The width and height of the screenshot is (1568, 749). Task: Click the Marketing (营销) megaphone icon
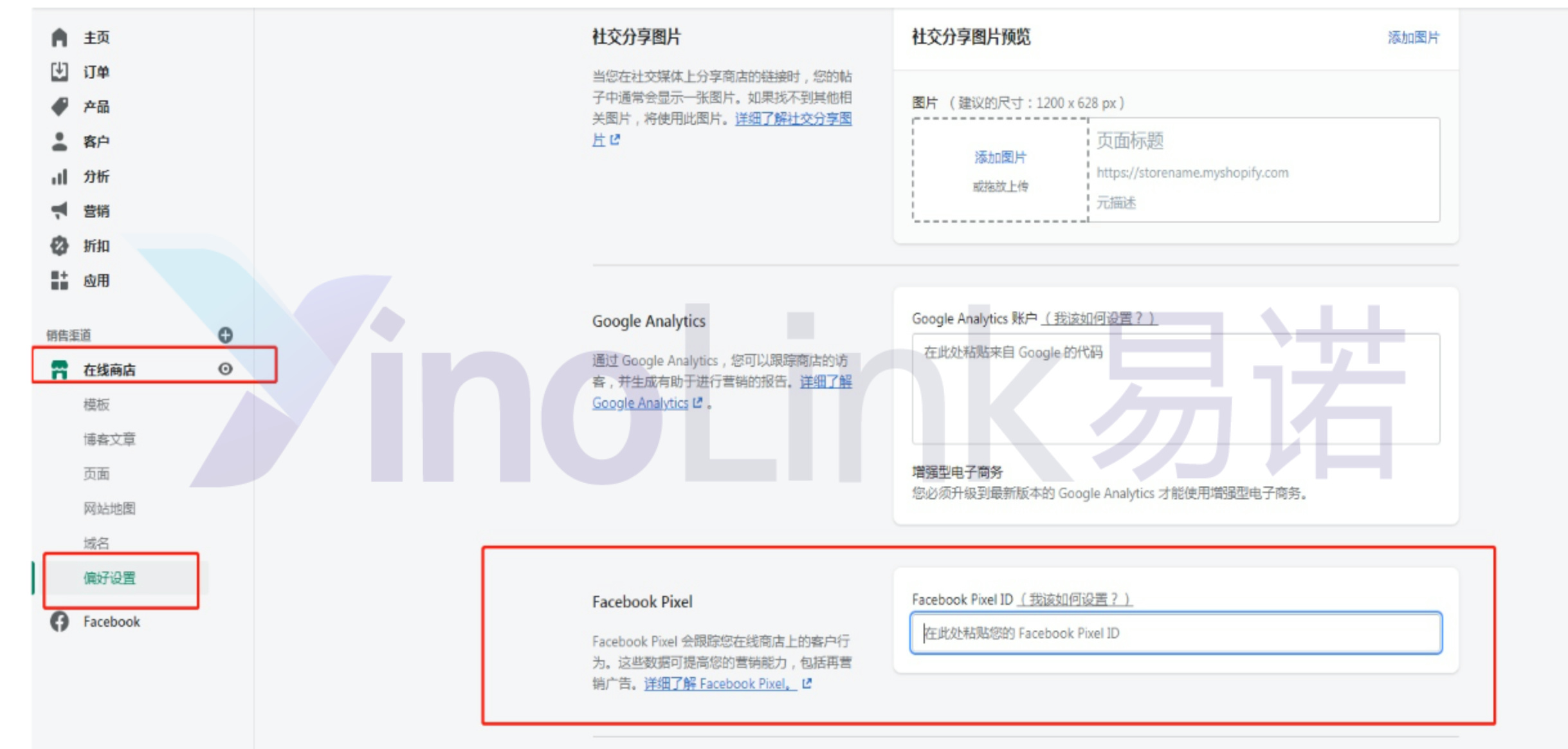coord(59,210)
